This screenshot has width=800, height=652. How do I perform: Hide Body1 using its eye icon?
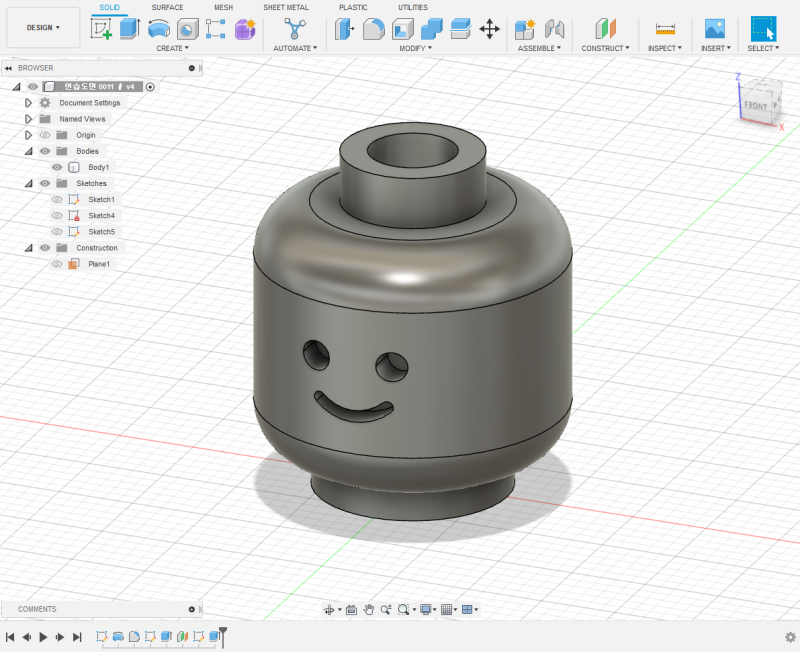(x=57, y=167)
